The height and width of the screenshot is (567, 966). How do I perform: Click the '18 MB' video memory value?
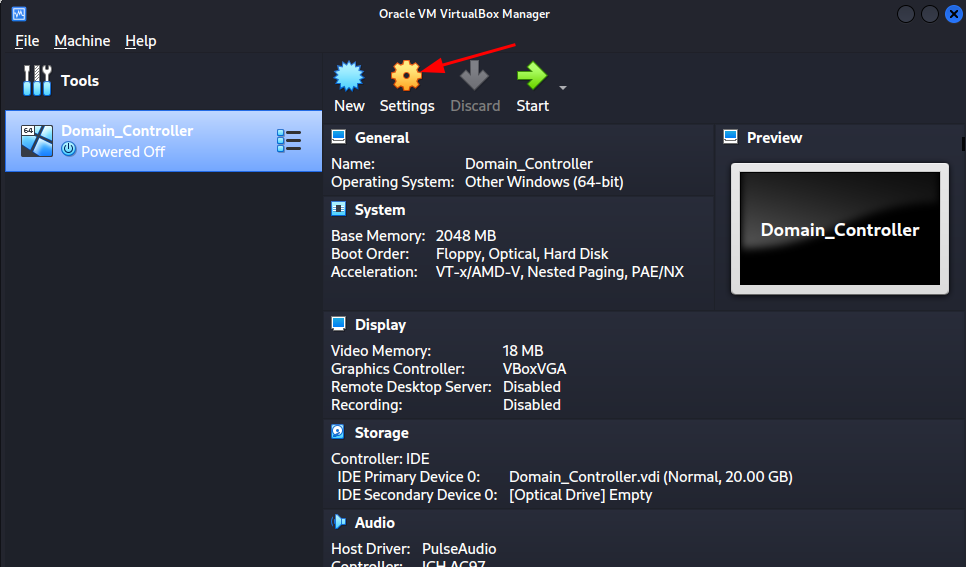(523, 351)
